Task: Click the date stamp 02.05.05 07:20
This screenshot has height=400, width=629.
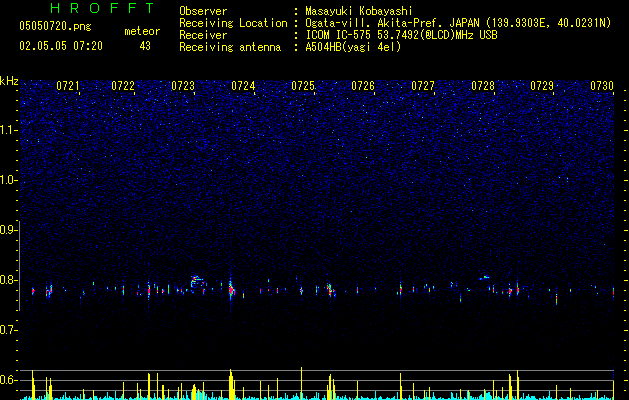Action: (x=61, y=46)
